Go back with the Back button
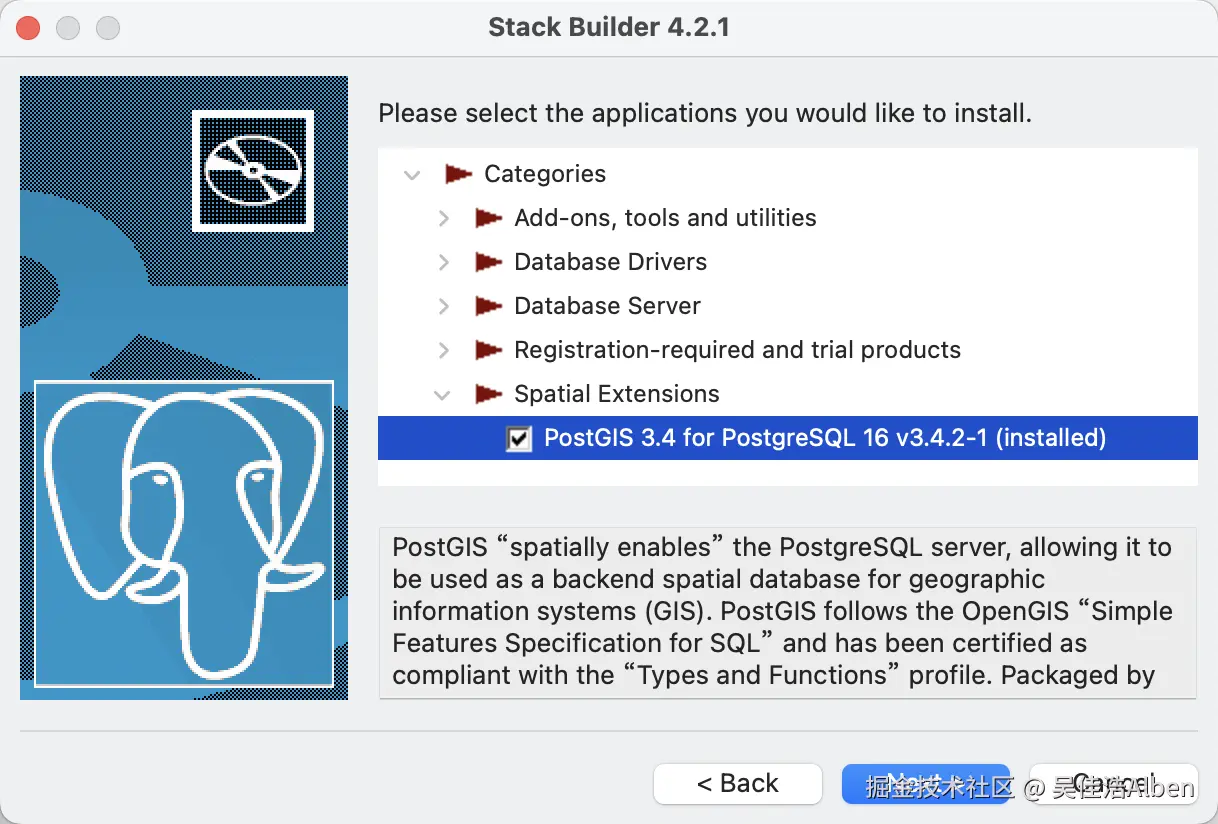The width and height of the screenshot is (1218, 824). [738, 784]
